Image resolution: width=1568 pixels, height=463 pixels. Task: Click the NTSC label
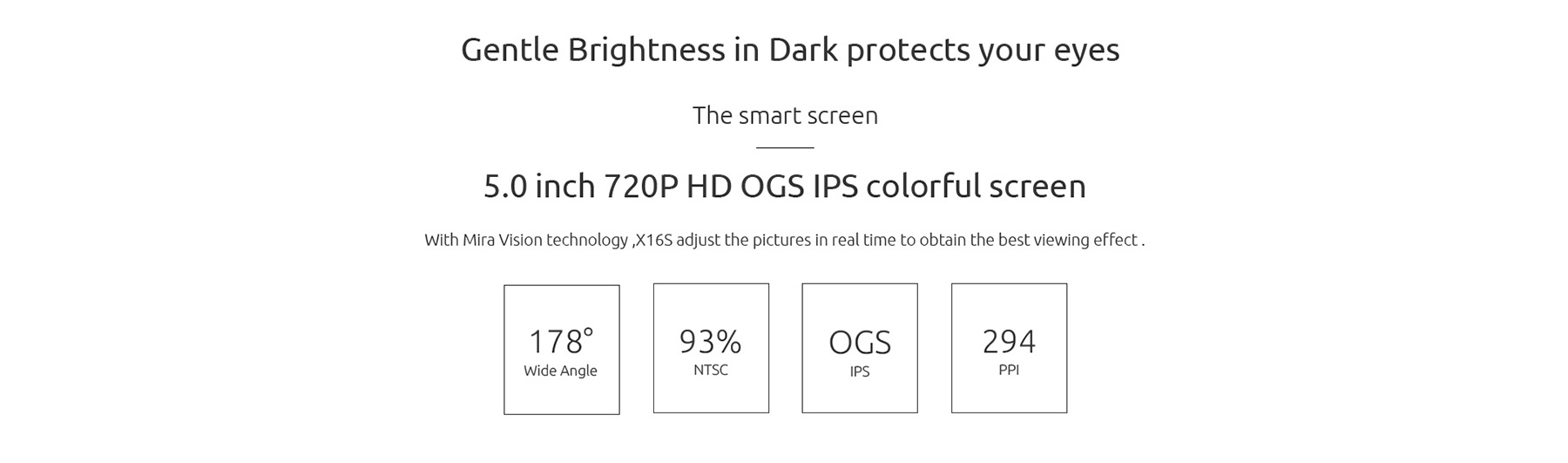click(x=711, y=370)
